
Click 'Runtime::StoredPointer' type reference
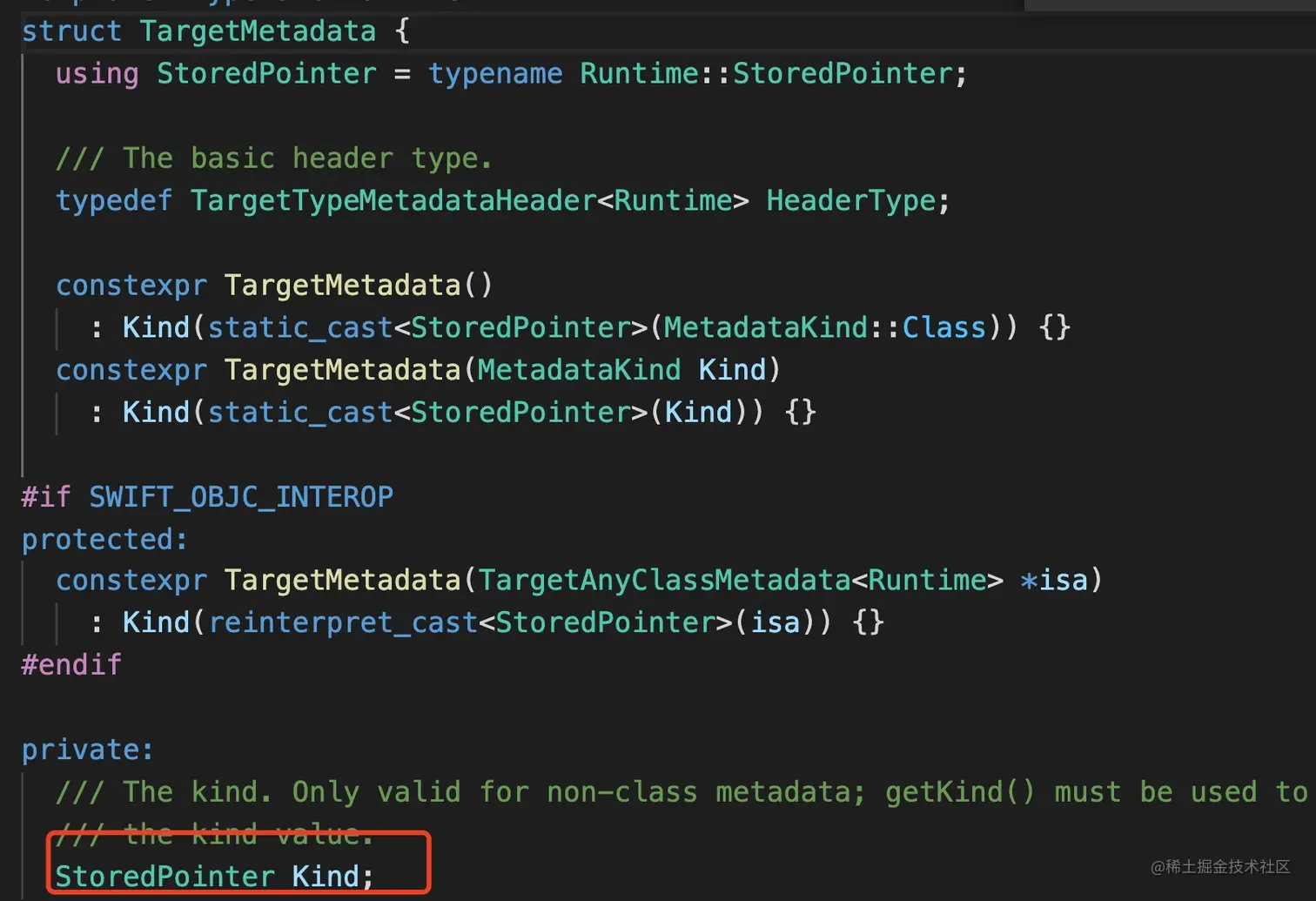click(x=766, y=74)
